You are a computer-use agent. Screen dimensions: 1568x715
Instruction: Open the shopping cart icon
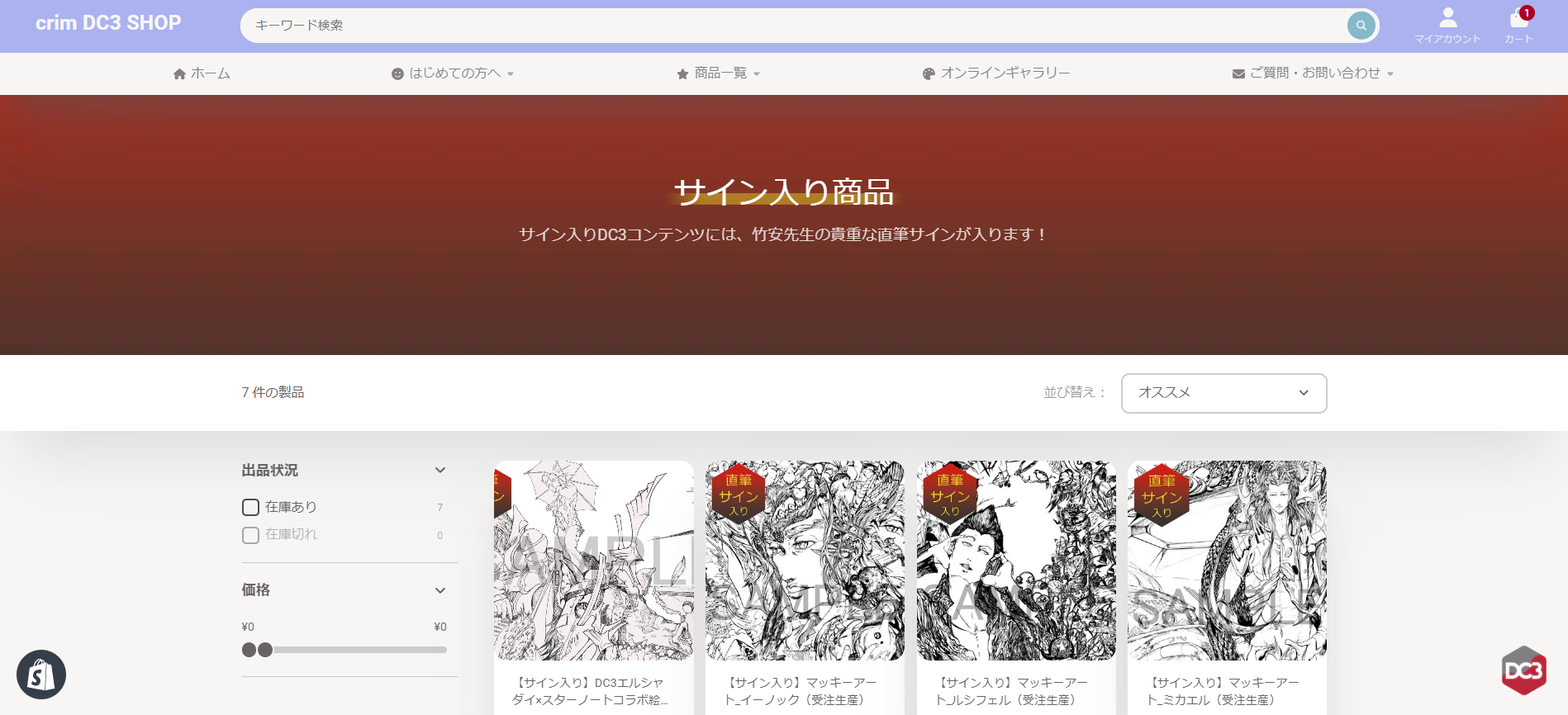(x=1518, y=18)
